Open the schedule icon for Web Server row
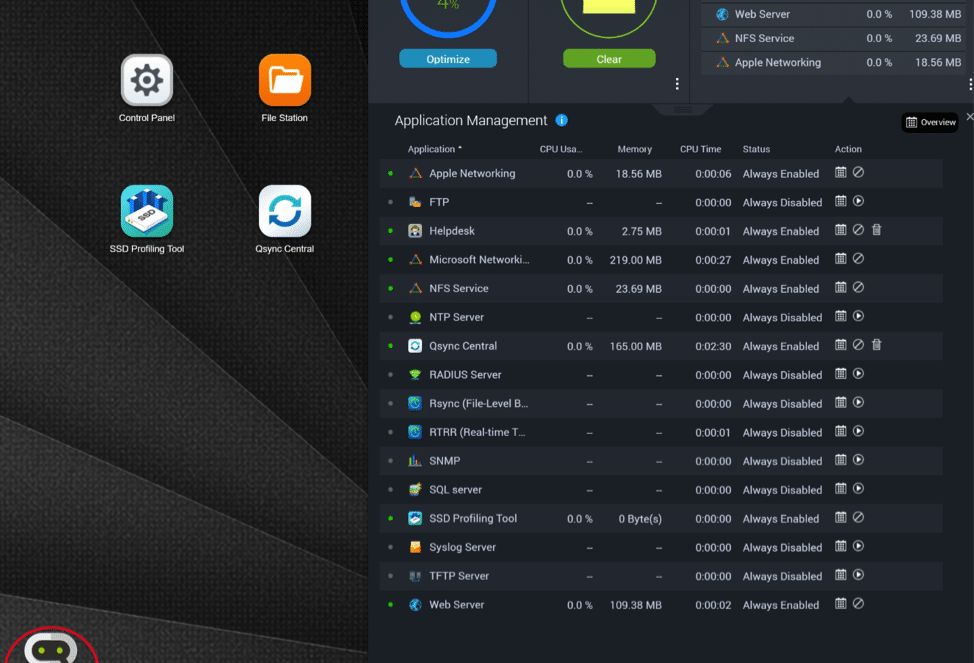 click(840, 603)
